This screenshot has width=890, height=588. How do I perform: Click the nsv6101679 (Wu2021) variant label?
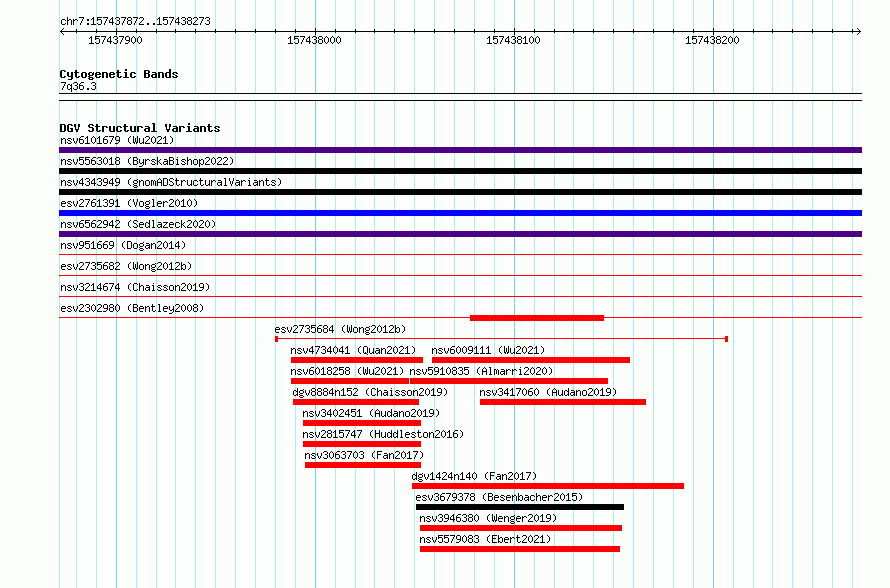tap(117, 140)
